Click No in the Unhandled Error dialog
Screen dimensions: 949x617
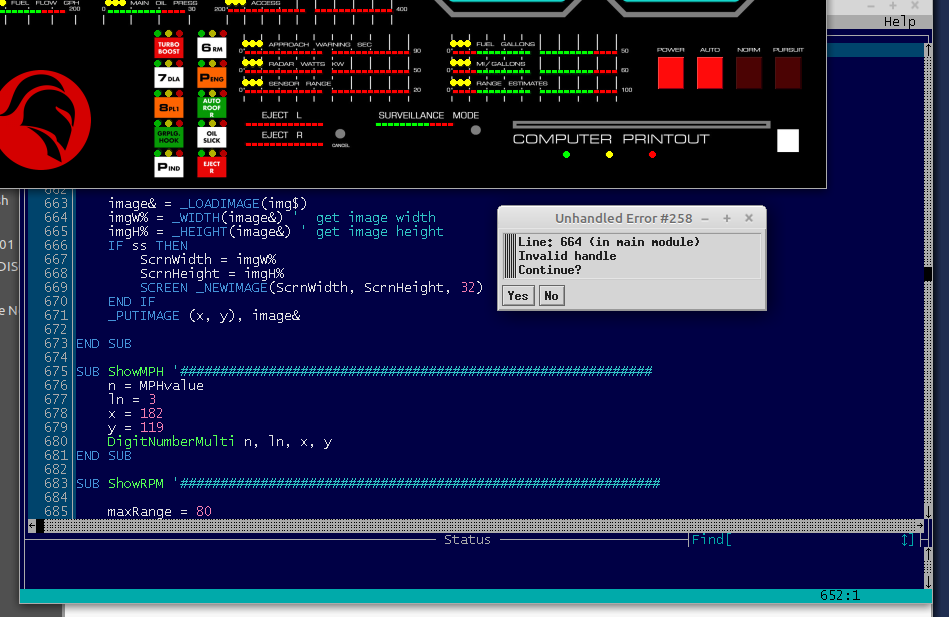coord(550,296)
